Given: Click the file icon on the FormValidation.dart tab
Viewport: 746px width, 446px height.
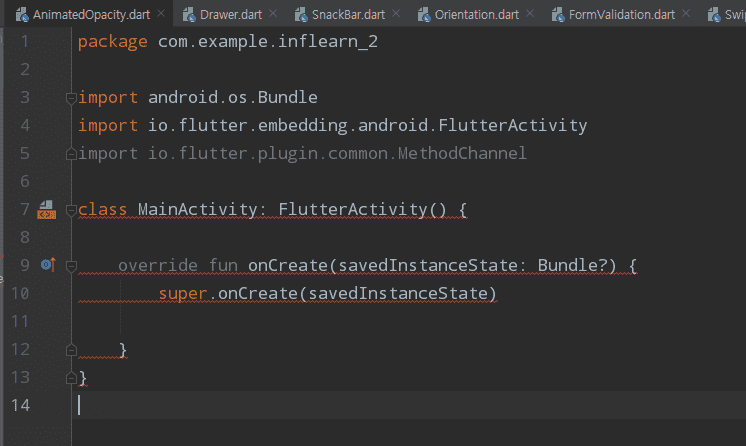Looking at the screenshot, I should click(x=559, y=16).
